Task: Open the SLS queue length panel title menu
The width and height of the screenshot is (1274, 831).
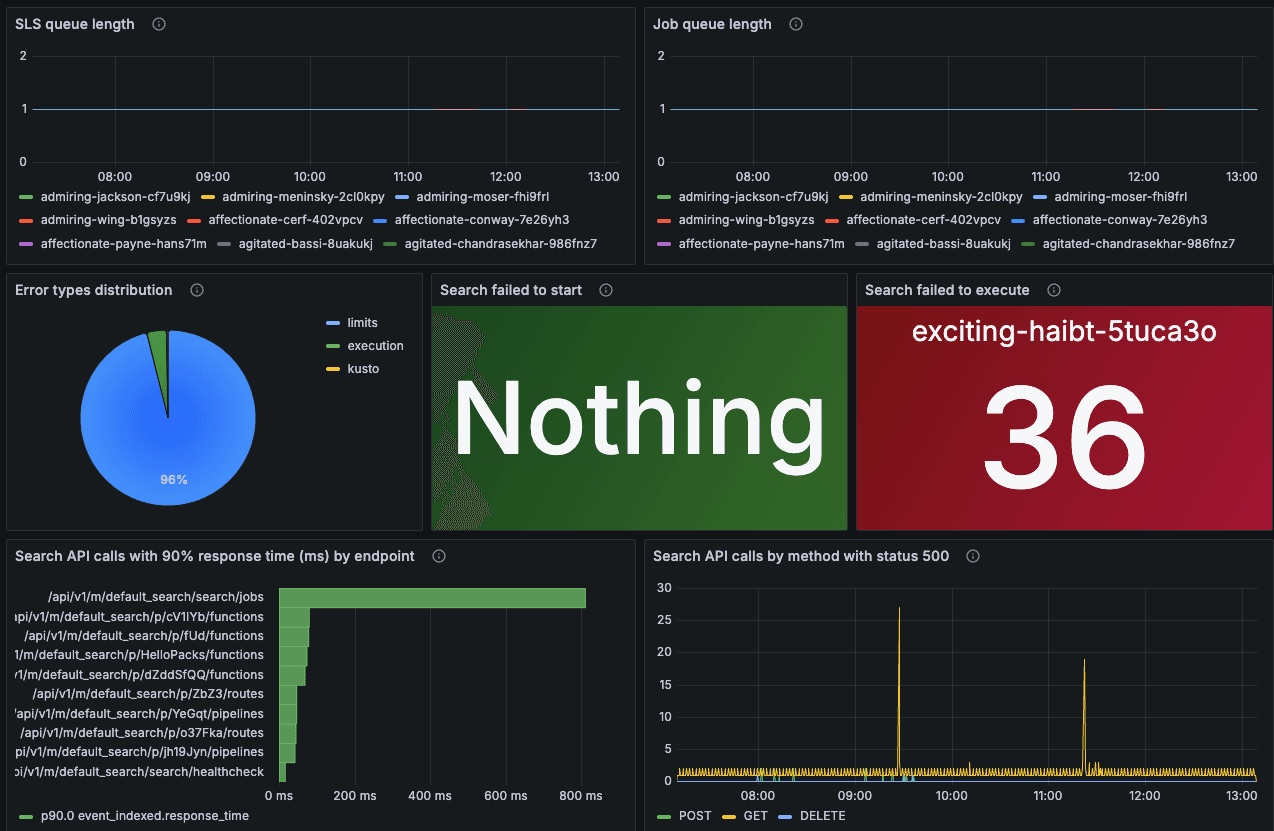Action: click(75, 24)
